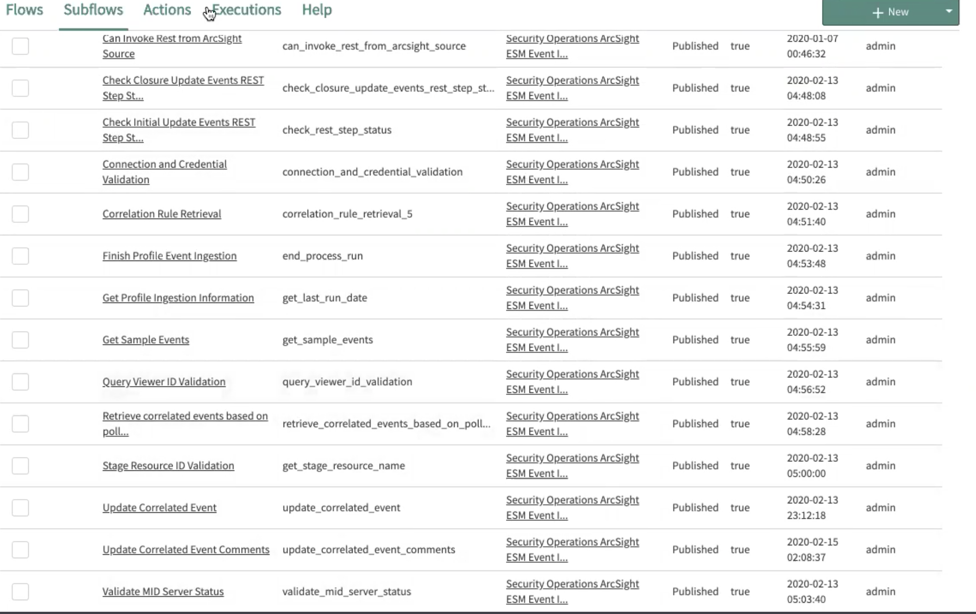Open Correlation Rule Retrieval subflow
The height and width of the screenshot is (614, 976).
(162, 214)
